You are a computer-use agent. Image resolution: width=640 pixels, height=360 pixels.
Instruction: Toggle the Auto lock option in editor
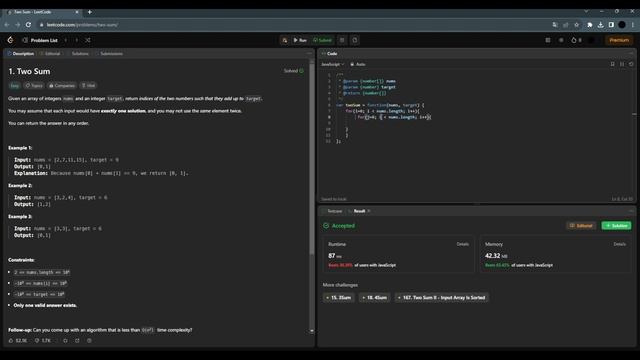[358, 64]
